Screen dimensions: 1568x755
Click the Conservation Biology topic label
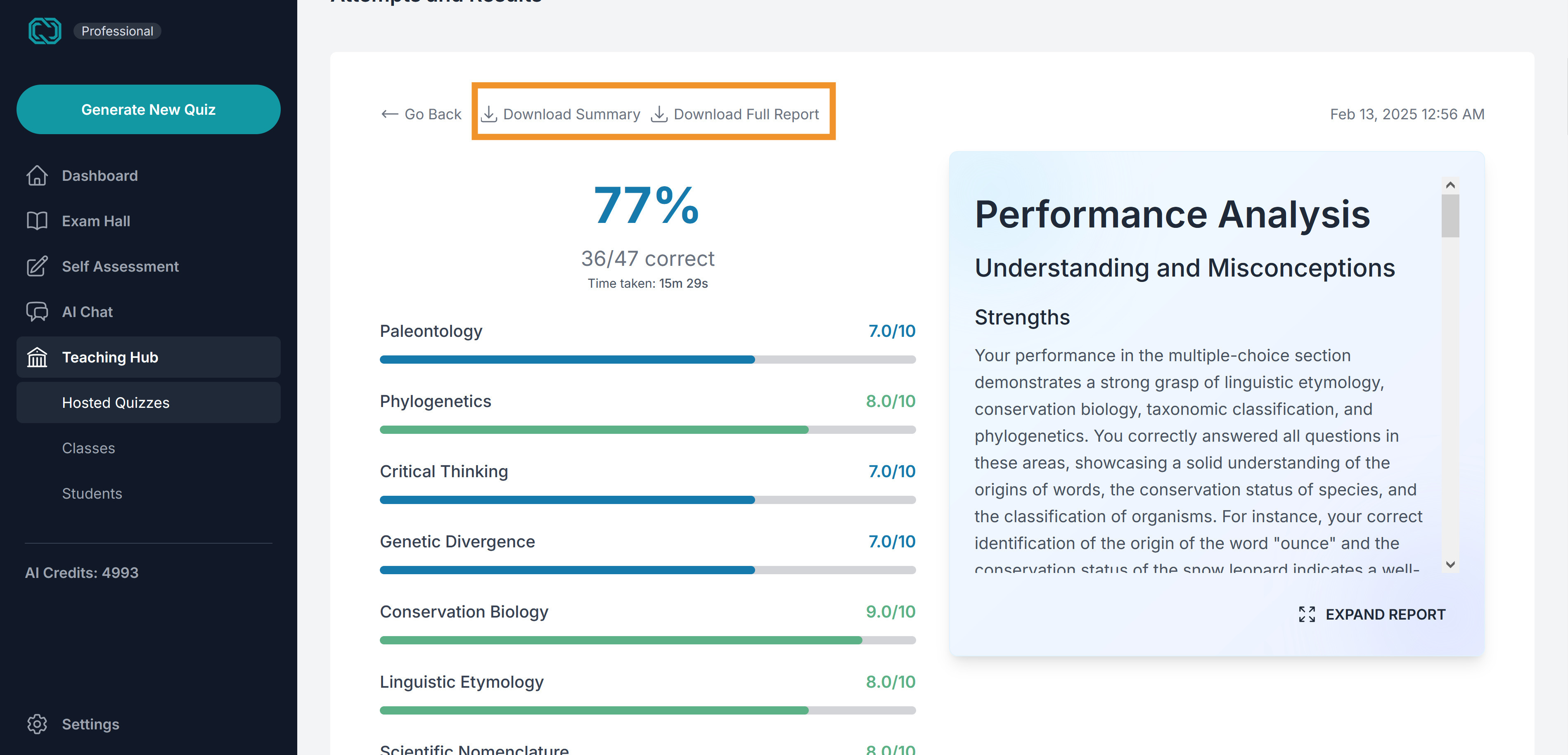464,612
